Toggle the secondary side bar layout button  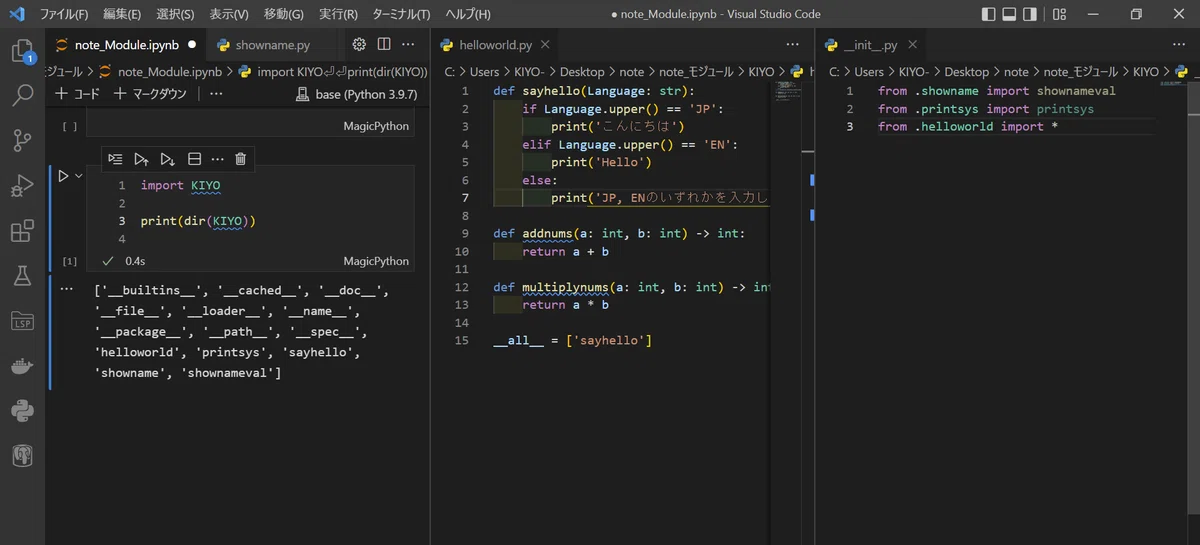click(1029, 14)
